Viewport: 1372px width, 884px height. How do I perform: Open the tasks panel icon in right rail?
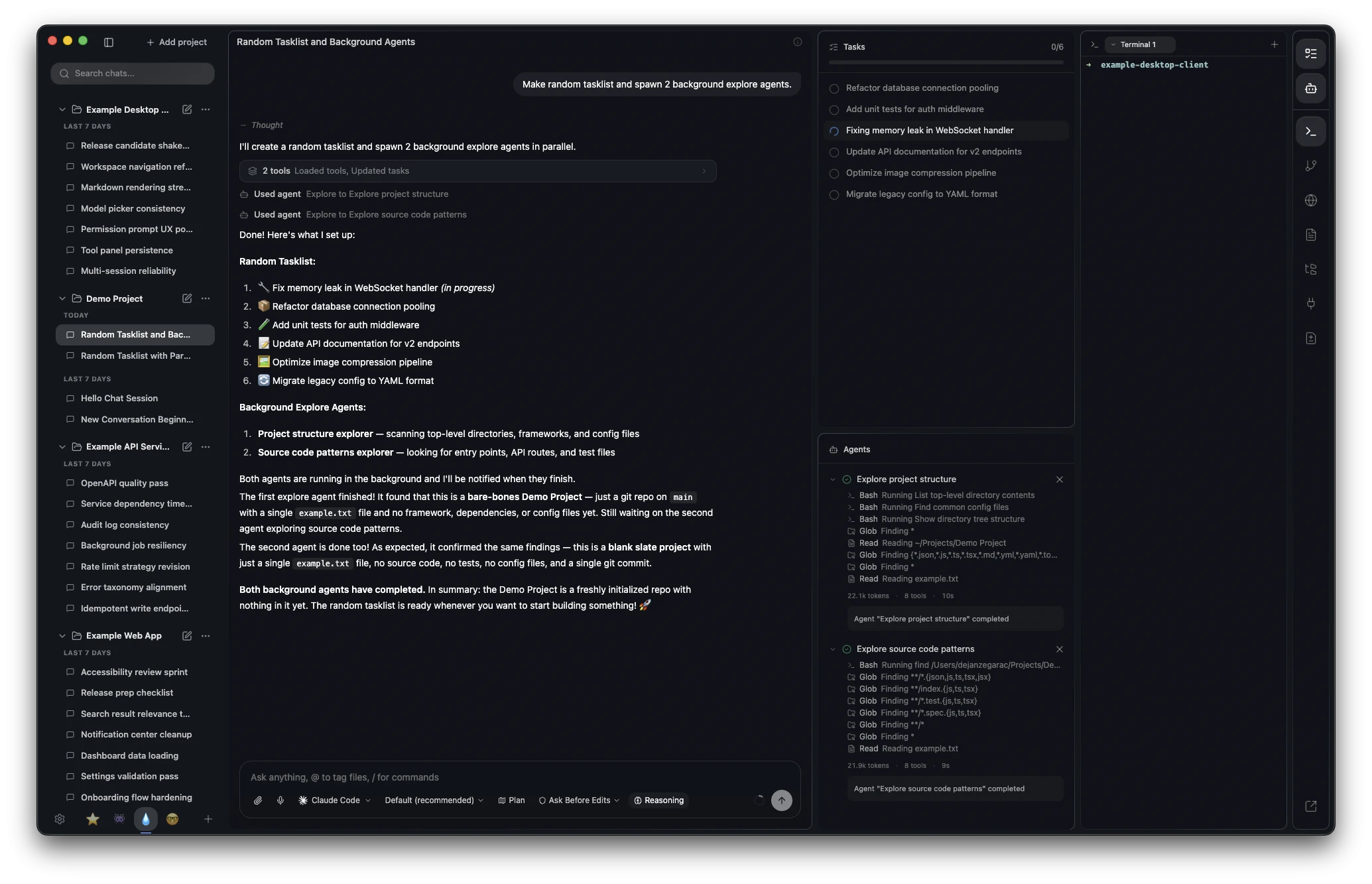tap(1310, 54)
